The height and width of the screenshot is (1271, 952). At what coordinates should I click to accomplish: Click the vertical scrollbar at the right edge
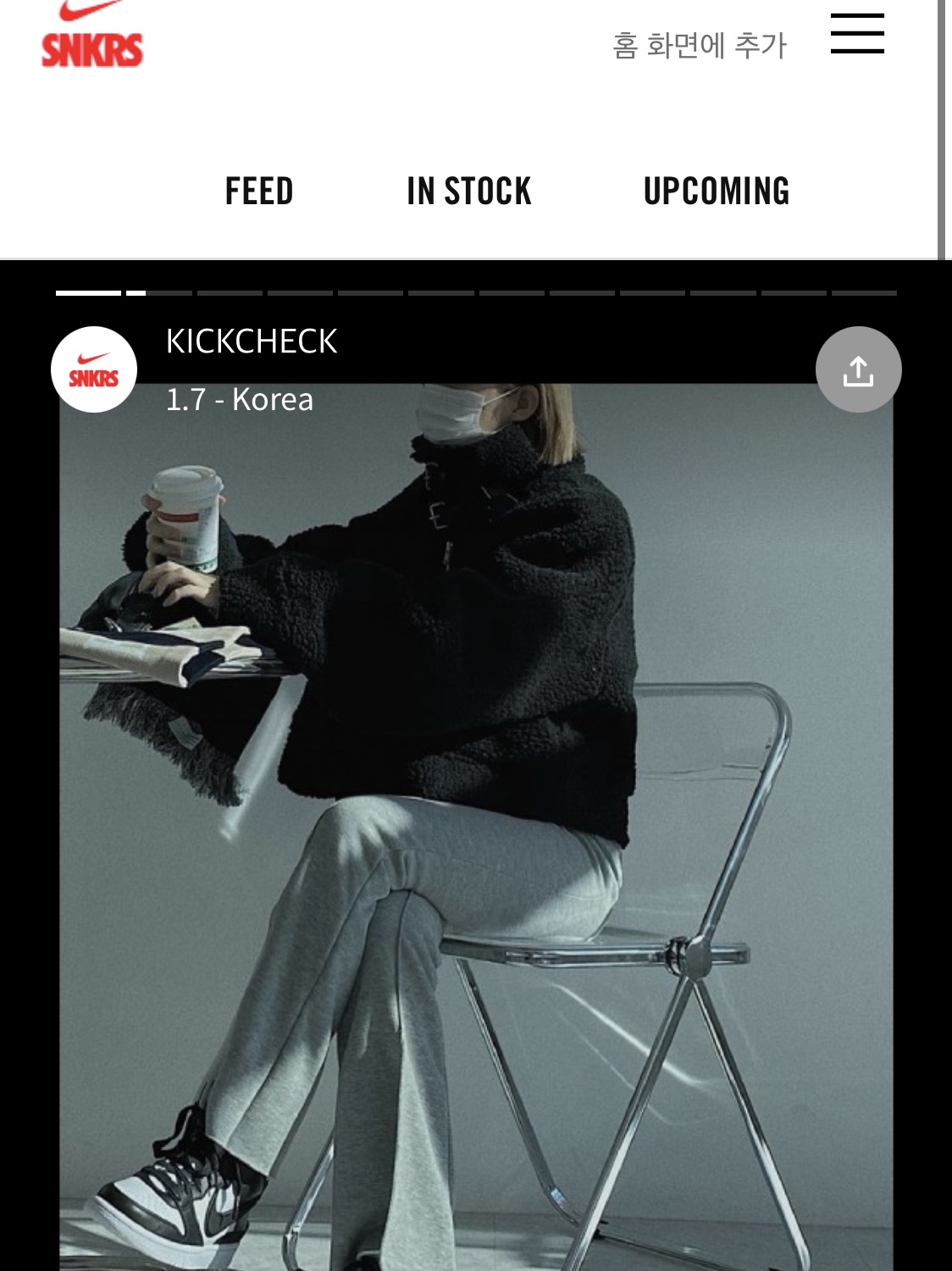(941, 129)
